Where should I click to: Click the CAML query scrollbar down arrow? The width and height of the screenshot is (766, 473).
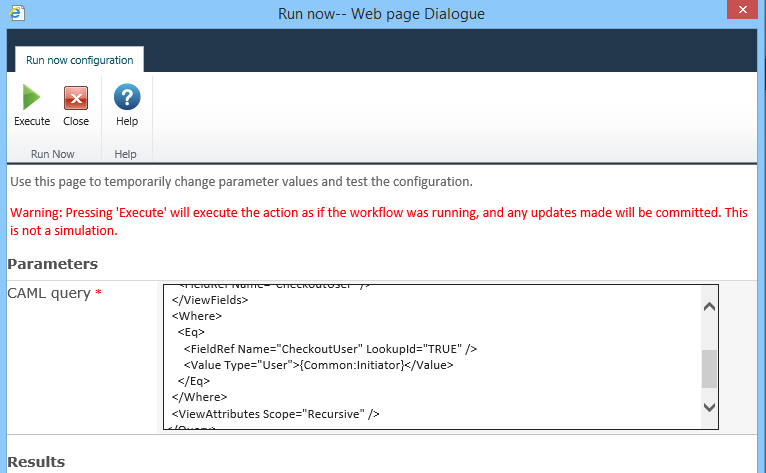pyautogui.click(x=709, y=407)
